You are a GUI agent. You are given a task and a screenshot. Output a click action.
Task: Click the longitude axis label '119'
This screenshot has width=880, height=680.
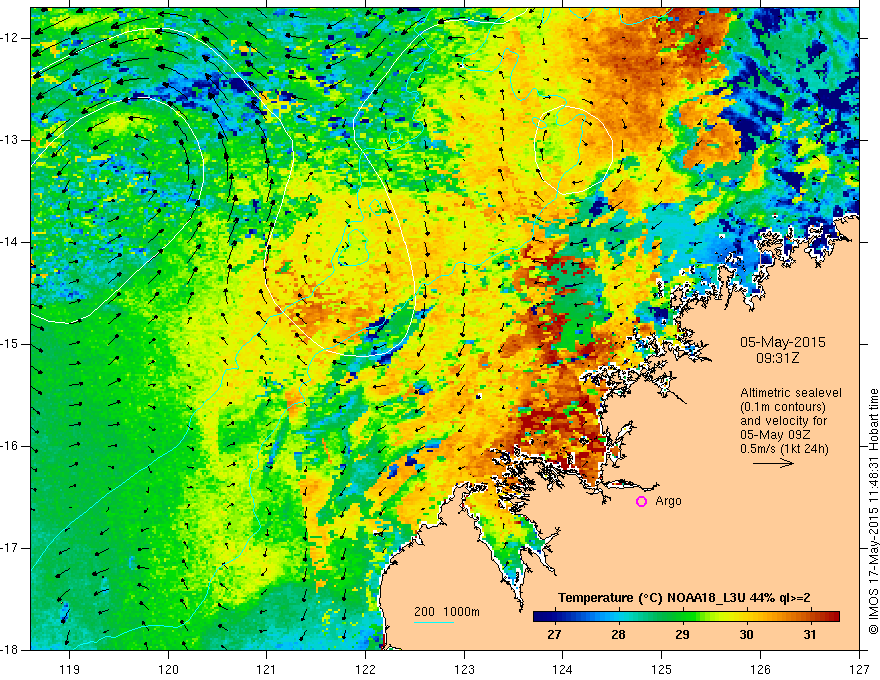(70, 669)
